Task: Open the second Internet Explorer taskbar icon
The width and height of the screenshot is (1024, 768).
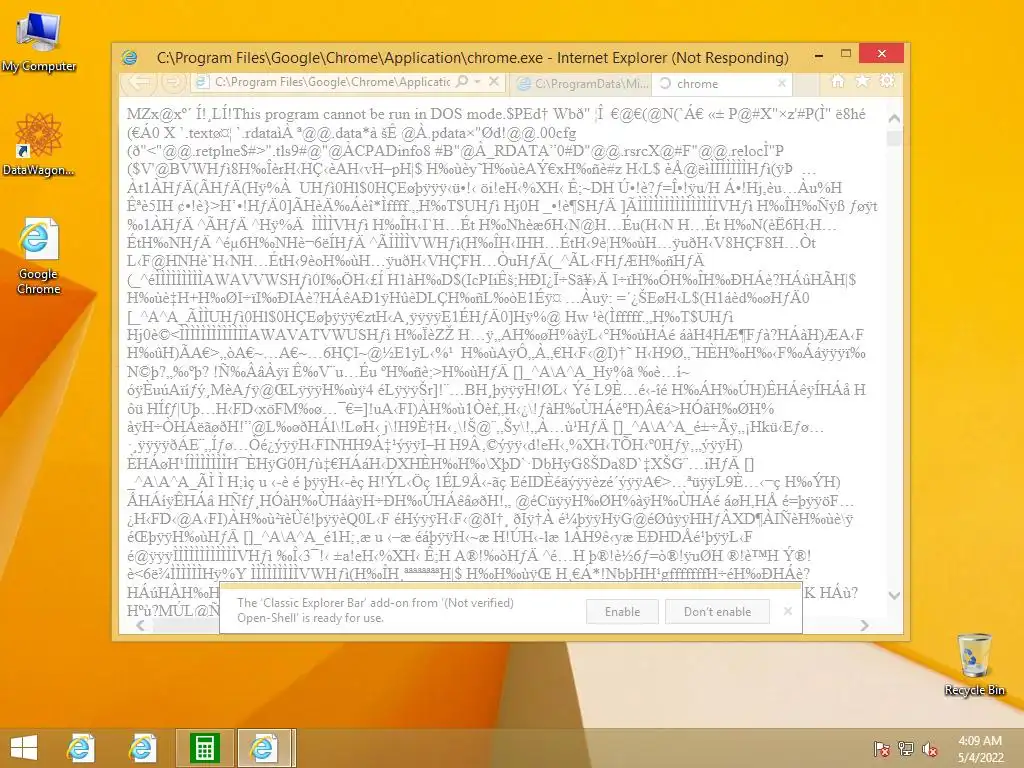Action: coord(142,748)
